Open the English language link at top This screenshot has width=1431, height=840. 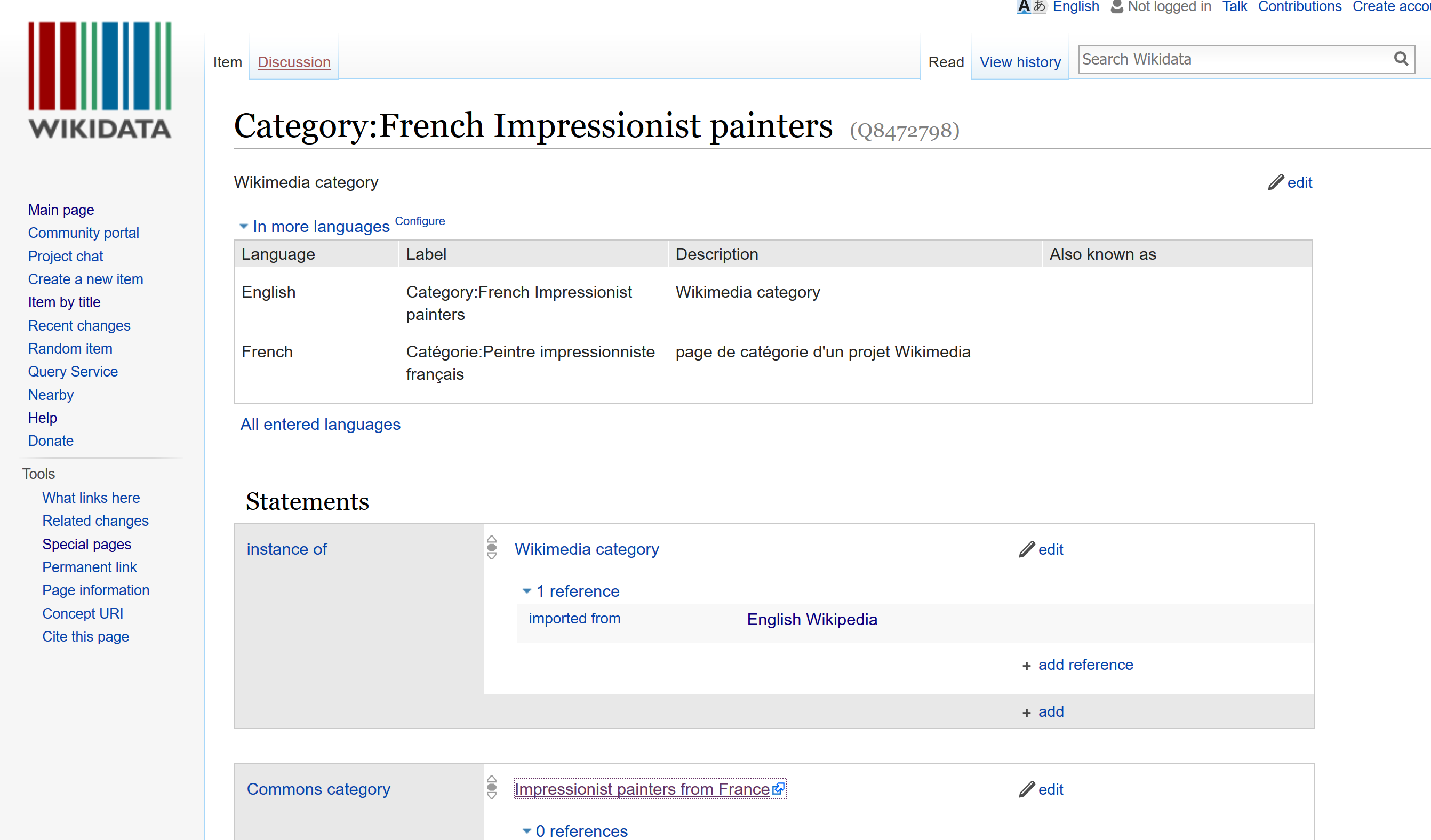(x=1076, y=7)
